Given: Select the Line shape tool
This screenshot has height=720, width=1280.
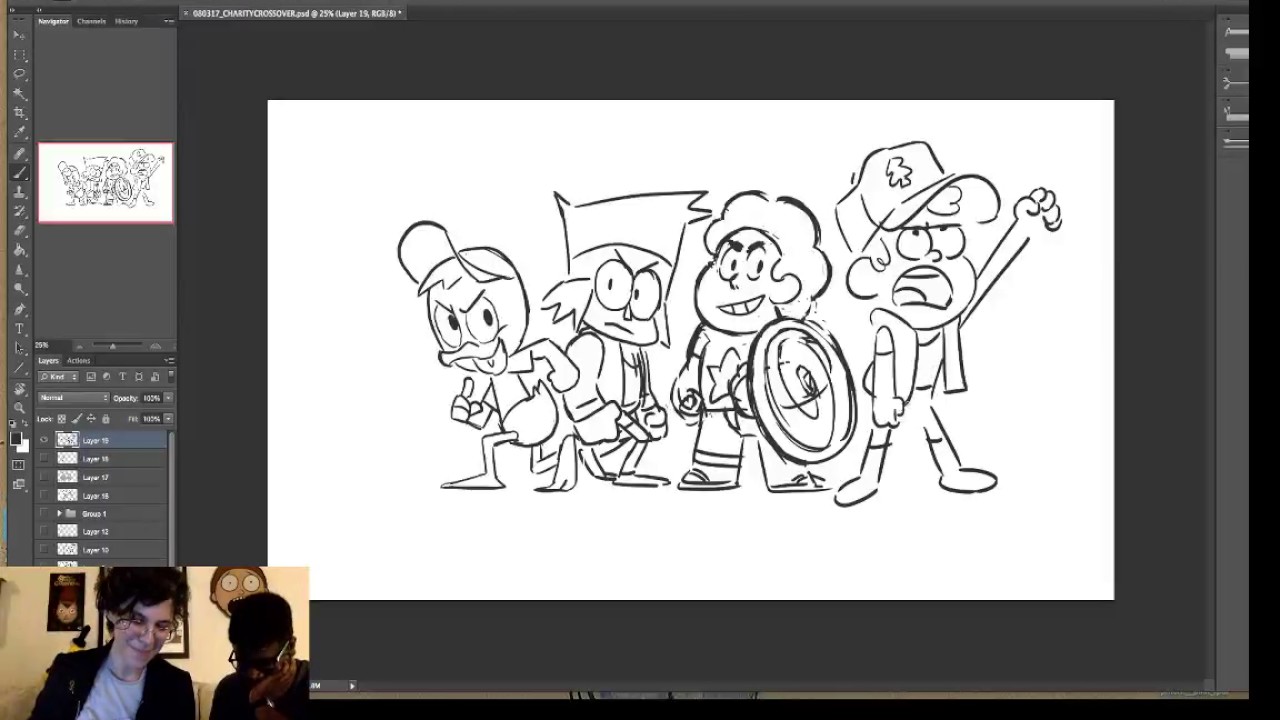Looking at the screenshot, I should (x=19, y=368).
